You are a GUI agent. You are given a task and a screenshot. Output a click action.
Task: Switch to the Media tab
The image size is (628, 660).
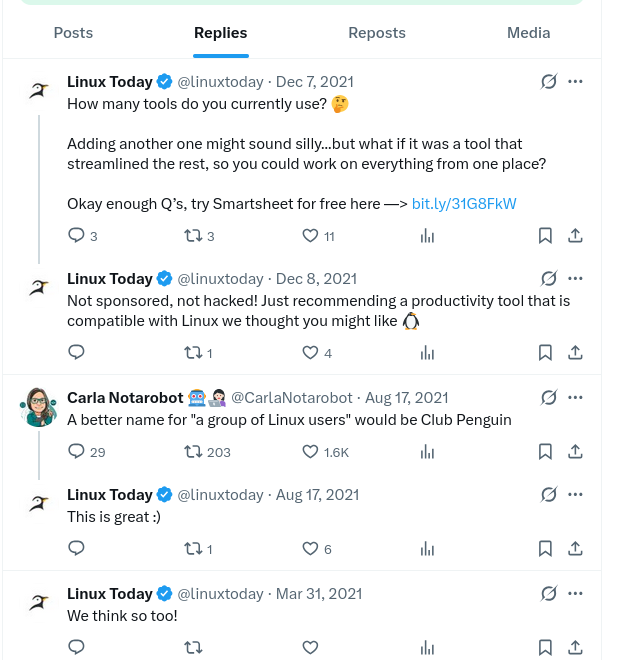pyautogui.click(x=529, y=33)
